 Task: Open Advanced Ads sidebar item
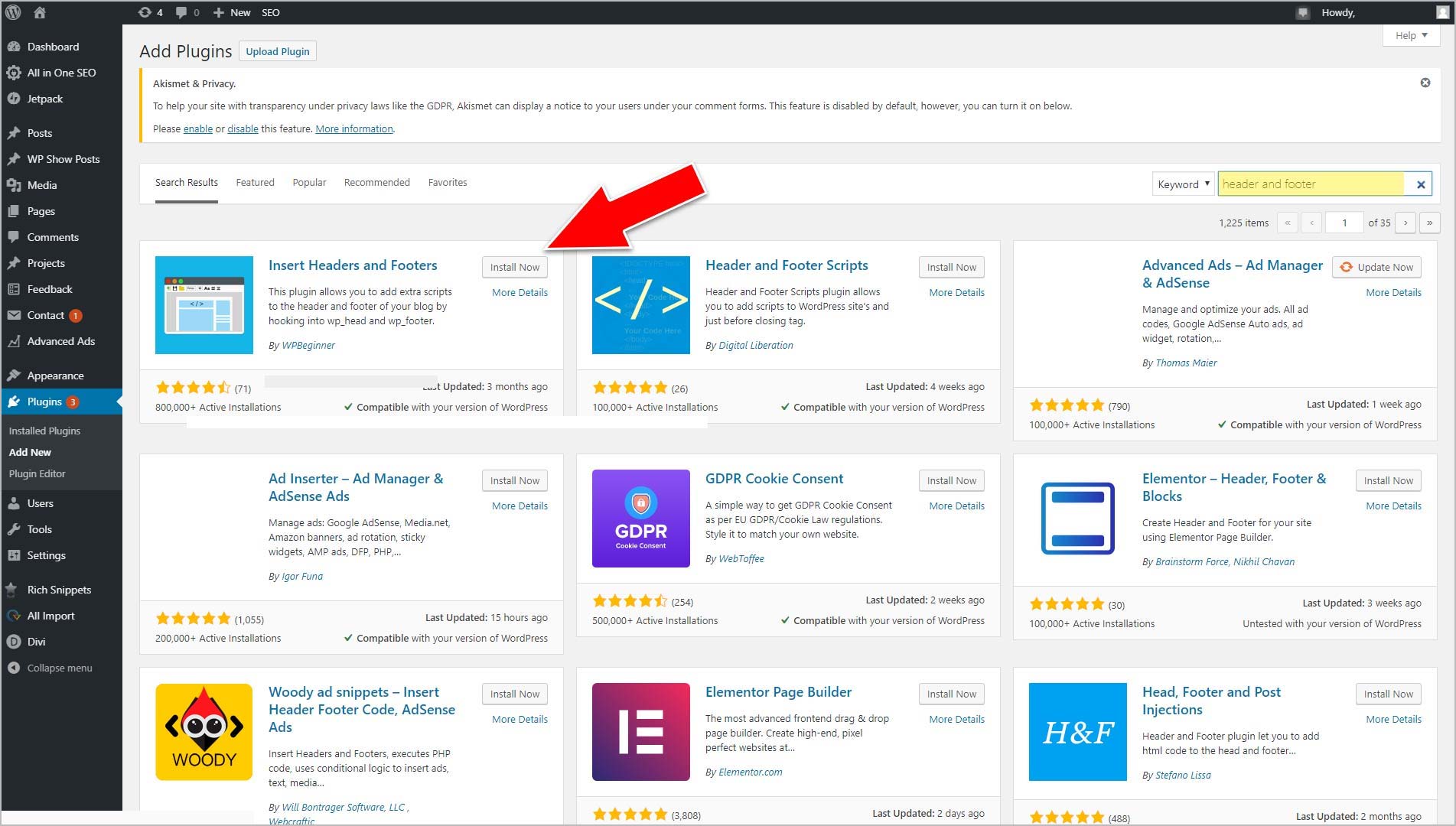tap(61, 341)
